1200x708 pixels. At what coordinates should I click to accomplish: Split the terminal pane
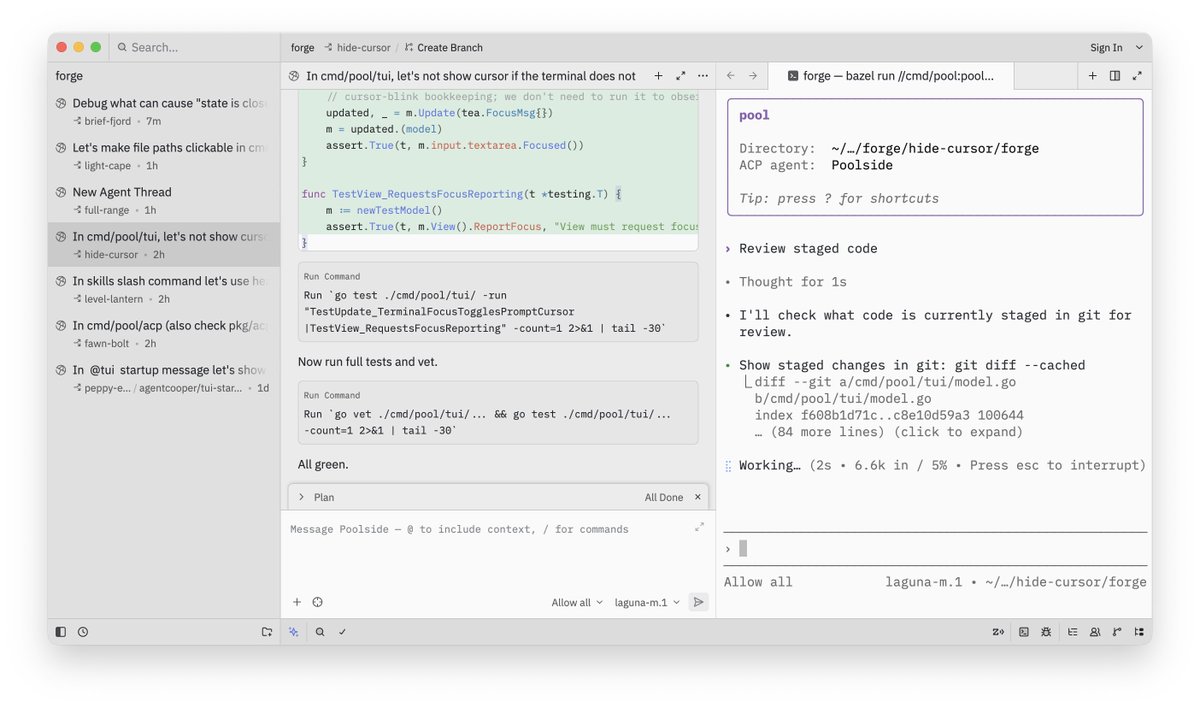click(1115, 76)
